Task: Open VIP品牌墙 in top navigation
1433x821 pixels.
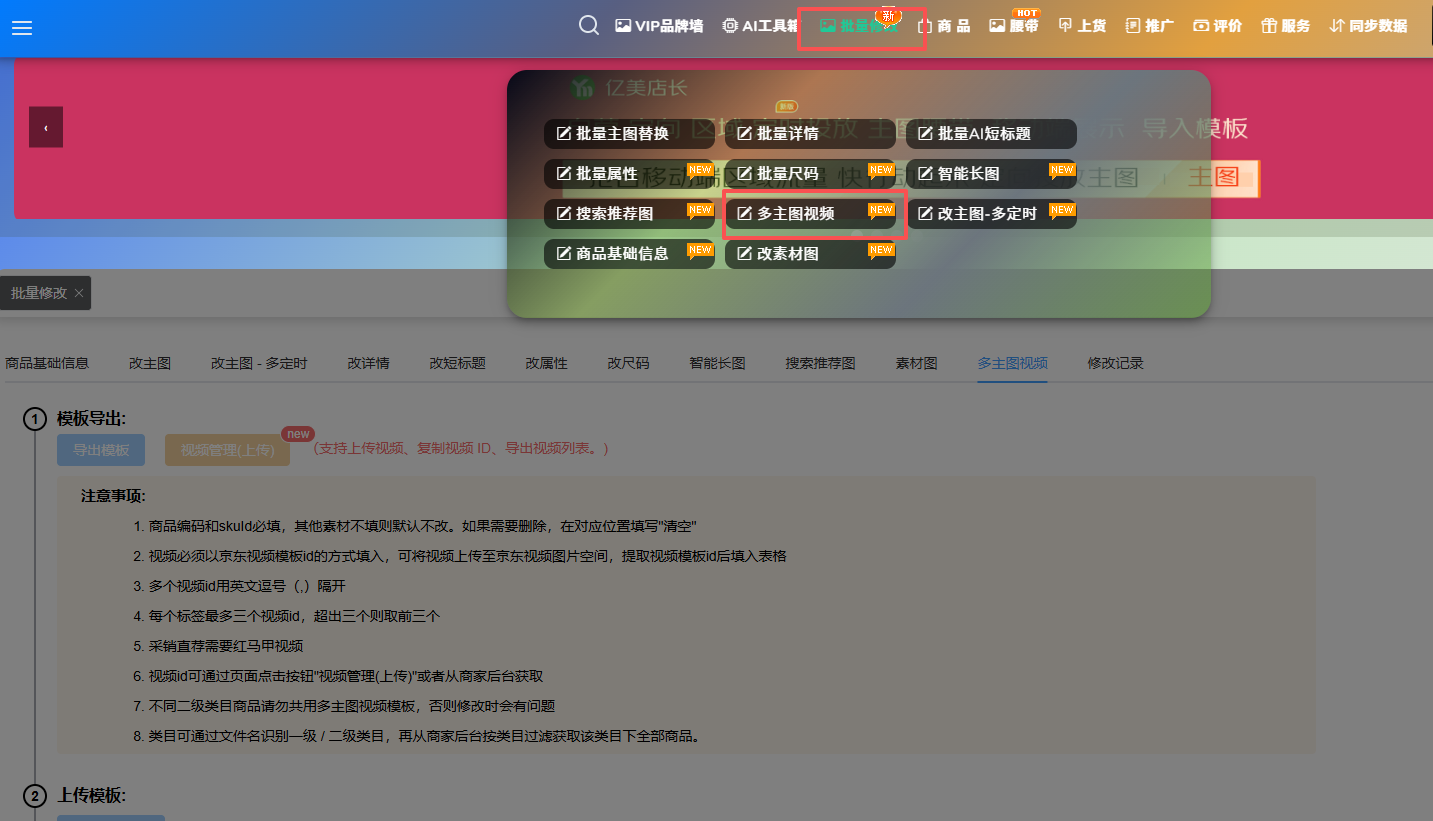Action: pyautogui.click(x=659, y=26)
